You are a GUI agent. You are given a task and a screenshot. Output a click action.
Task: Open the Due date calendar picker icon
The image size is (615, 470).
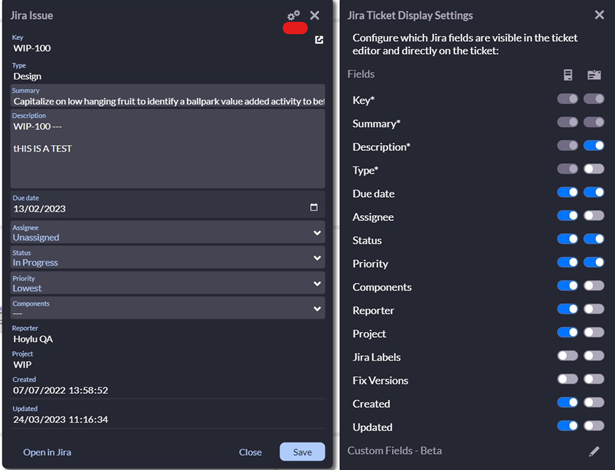[x=314, y=207]
